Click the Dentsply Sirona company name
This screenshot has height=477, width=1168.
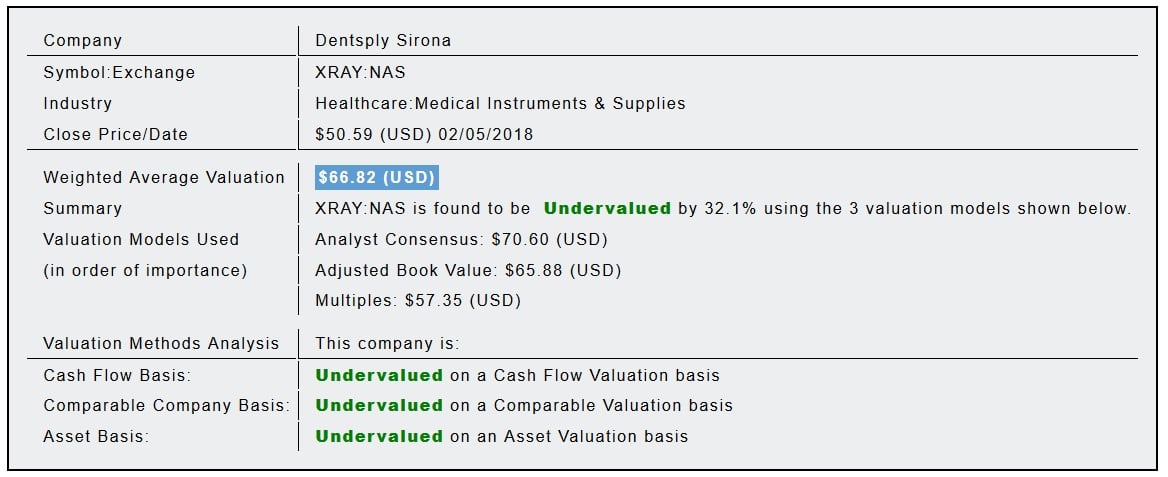click(x=383, y=41)
